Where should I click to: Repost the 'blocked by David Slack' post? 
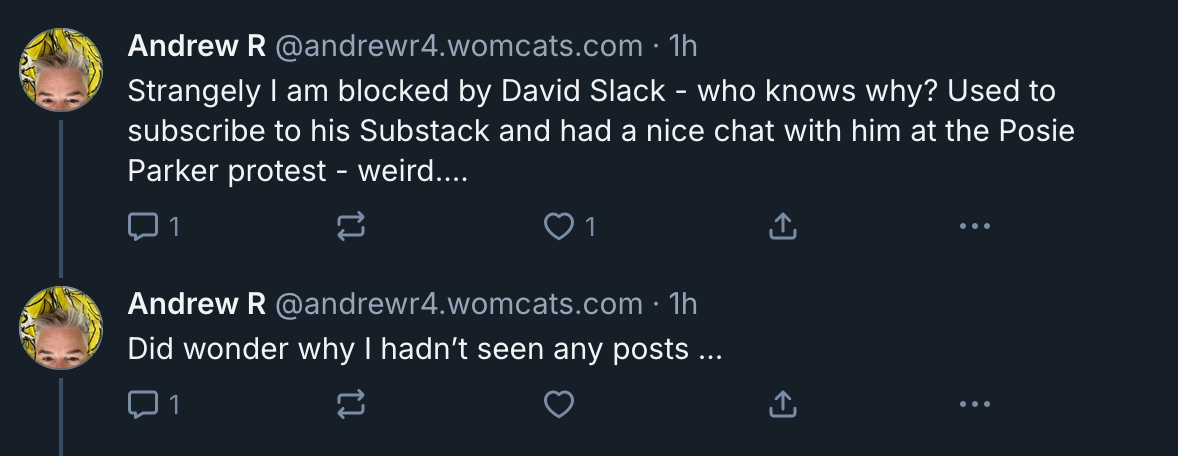click(x=350, y=228)
